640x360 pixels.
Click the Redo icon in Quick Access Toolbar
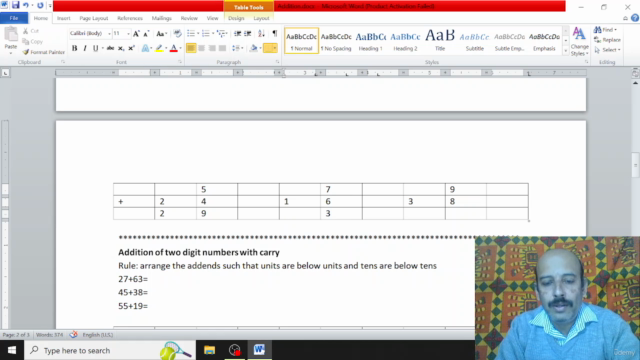40,5
